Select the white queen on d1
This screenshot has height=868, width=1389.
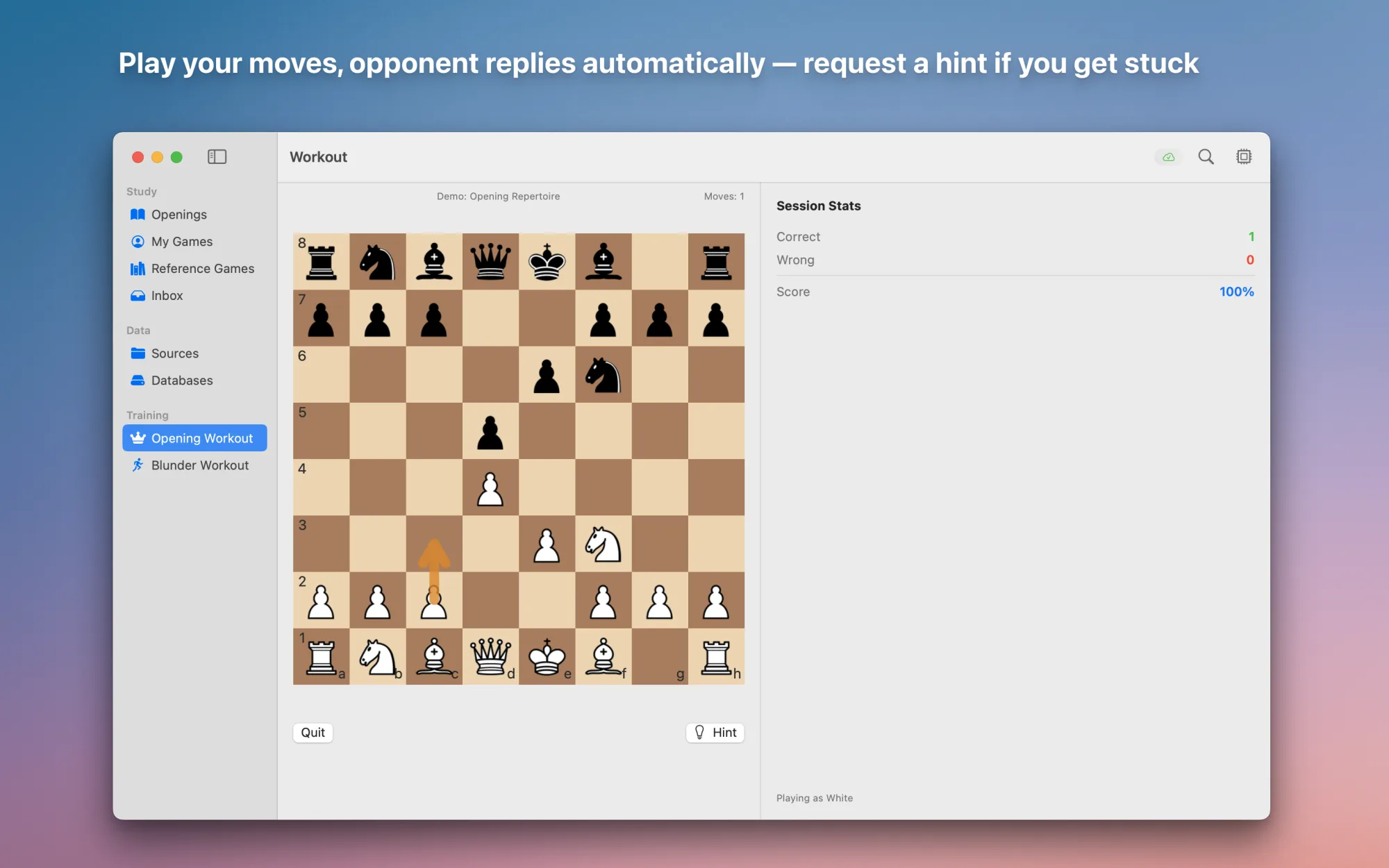tap(490, 657)
